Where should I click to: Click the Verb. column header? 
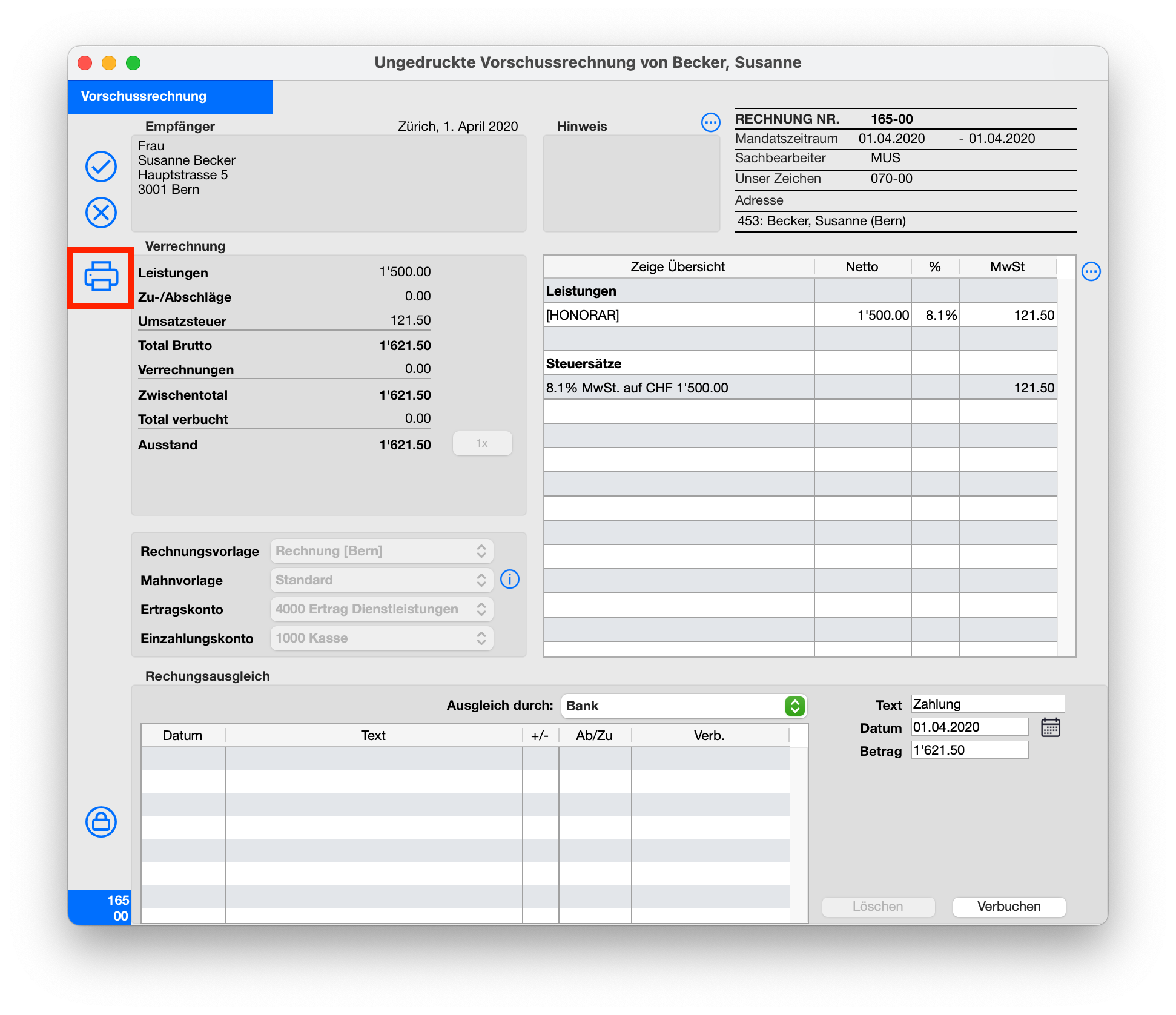click(x=710, y=735)
